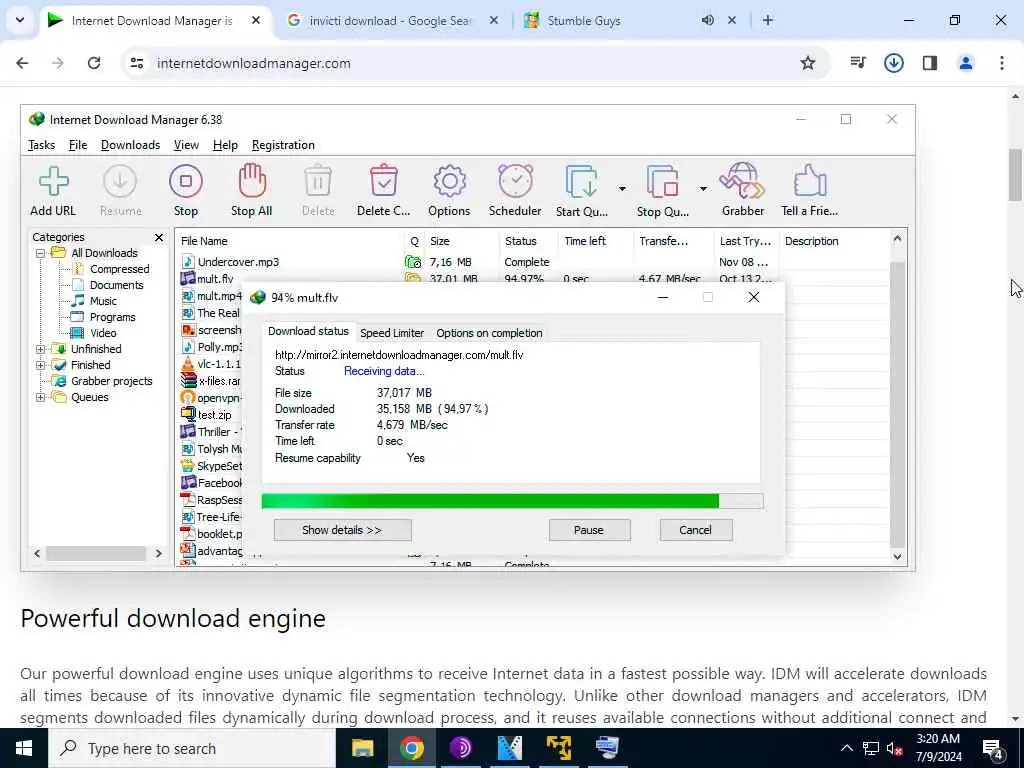Mute the Stumble Guys tab audio icon
The width and height of the screenshot is (1024, 768).
[707, 20]
